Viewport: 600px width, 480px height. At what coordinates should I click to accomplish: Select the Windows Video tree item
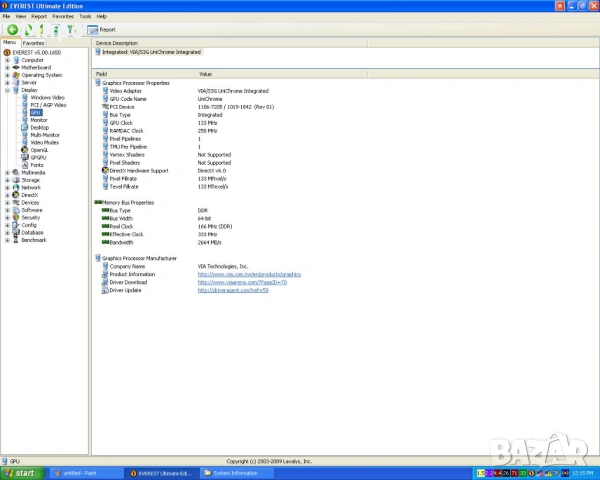[x=47, y=98]
